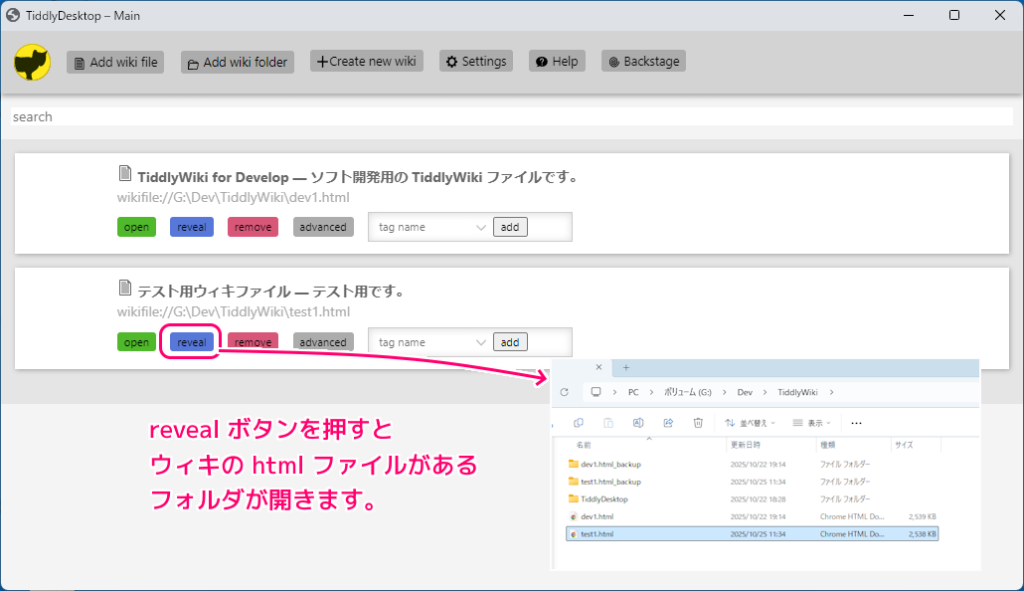
Task: Click the trash delete icon in Explorer
Action: [x=698, y=423]
